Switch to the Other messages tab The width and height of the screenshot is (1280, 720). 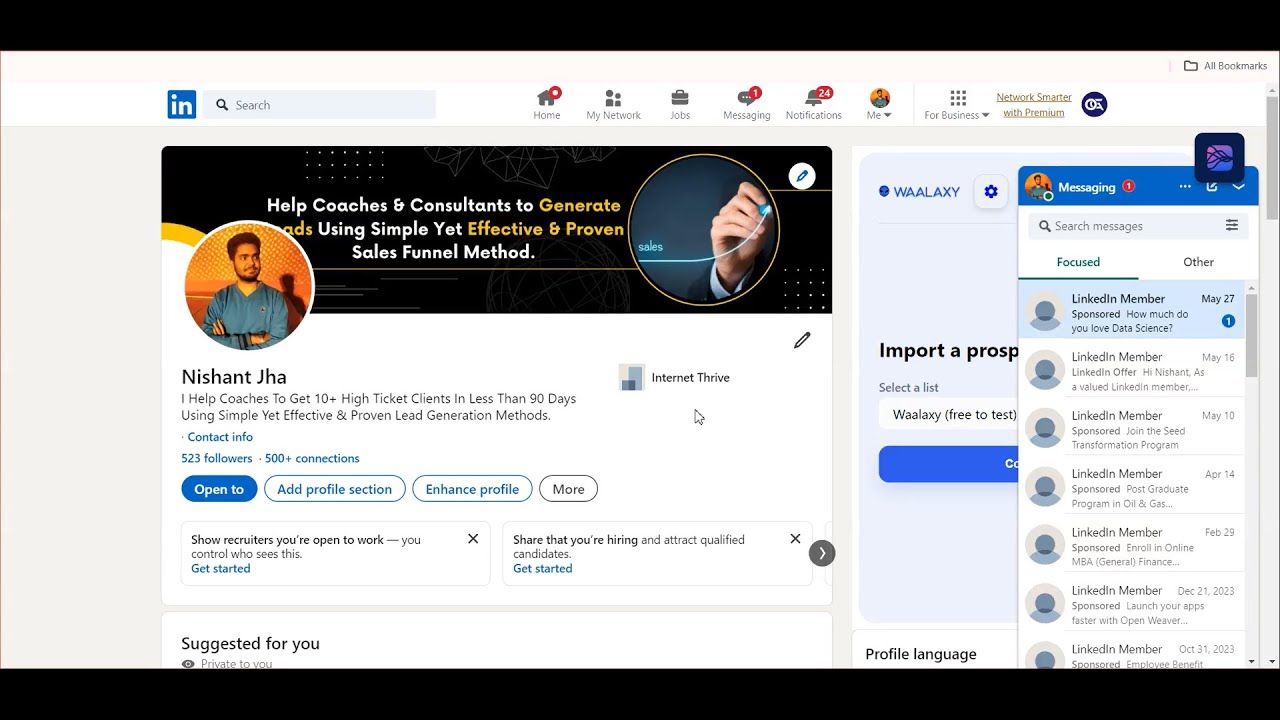(x=1198, y=262)
